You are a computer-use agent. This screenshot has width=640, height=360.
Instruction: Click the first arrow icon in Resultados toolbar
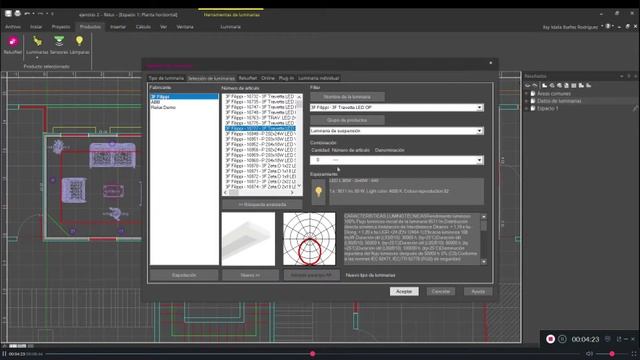[528, 85]
